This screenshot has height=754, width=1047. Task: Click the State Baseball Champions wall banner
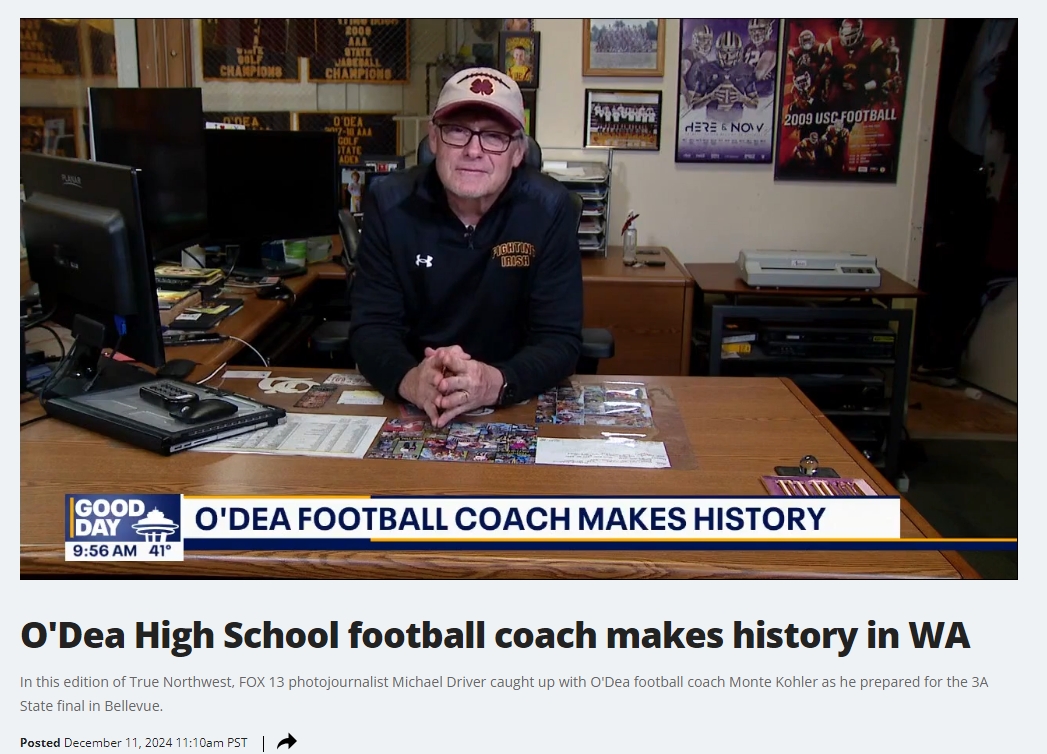[359, 50]
